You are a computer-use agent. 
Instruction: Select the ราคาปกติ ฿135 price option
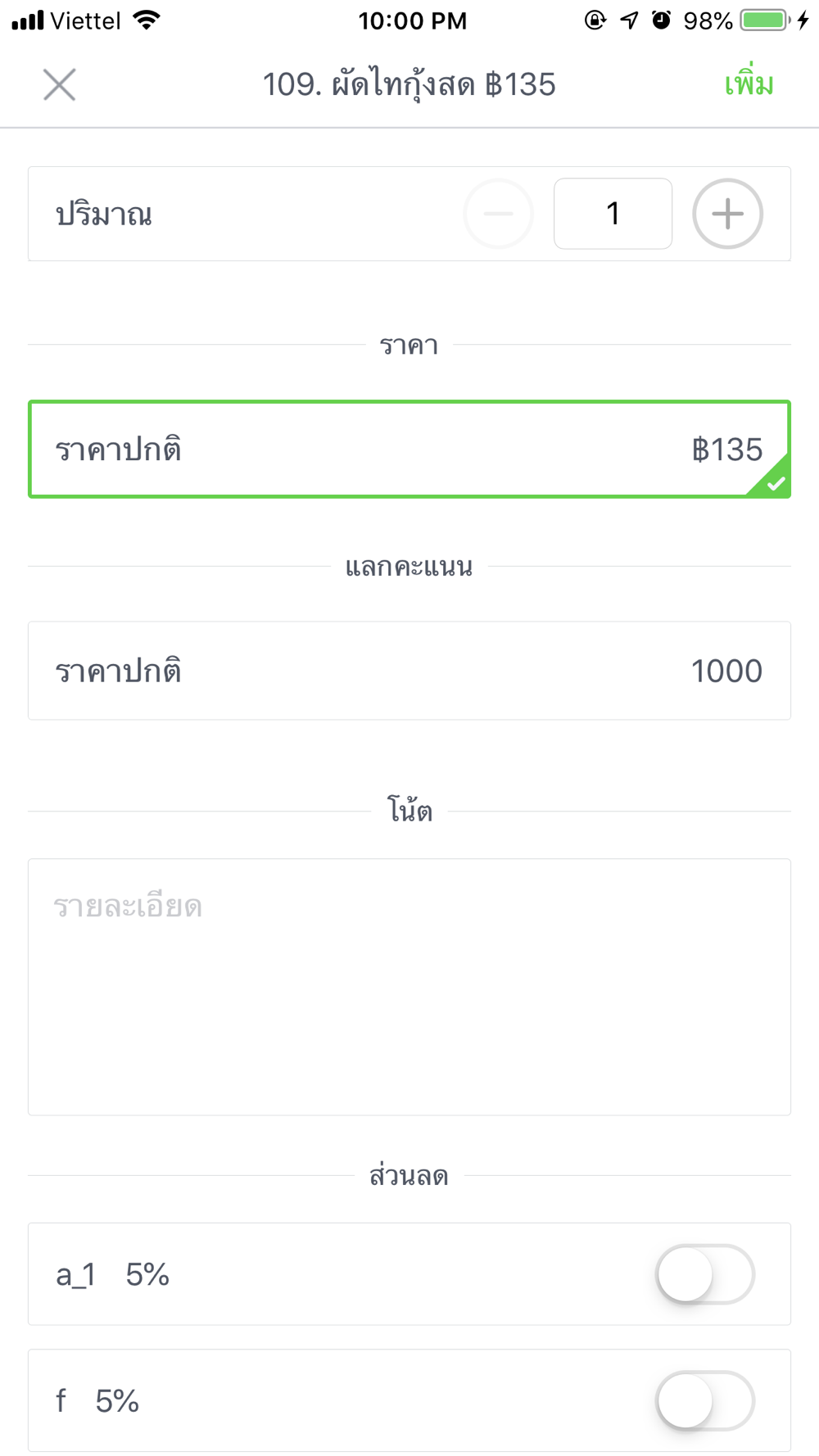click(409, 449)
